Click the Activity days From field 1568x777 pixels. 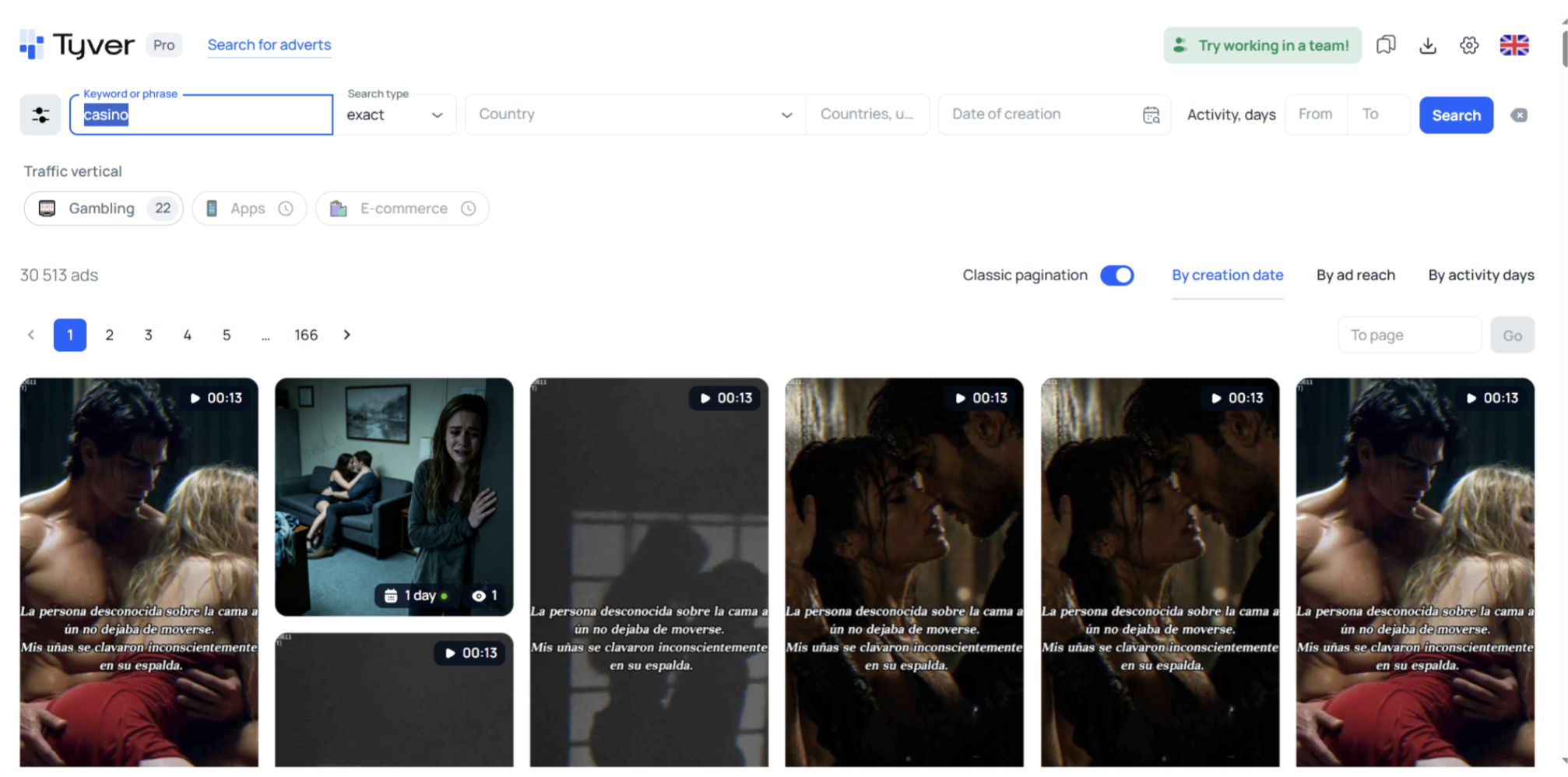point(1316,114)
